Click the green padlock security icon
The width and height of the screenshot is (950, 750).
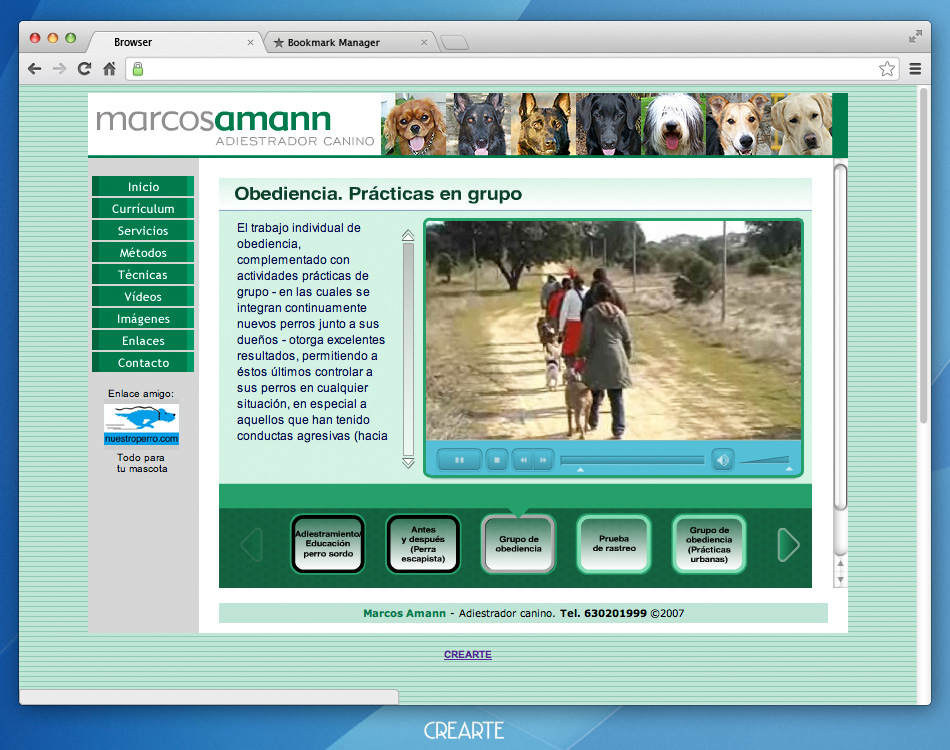click(138, 69)
